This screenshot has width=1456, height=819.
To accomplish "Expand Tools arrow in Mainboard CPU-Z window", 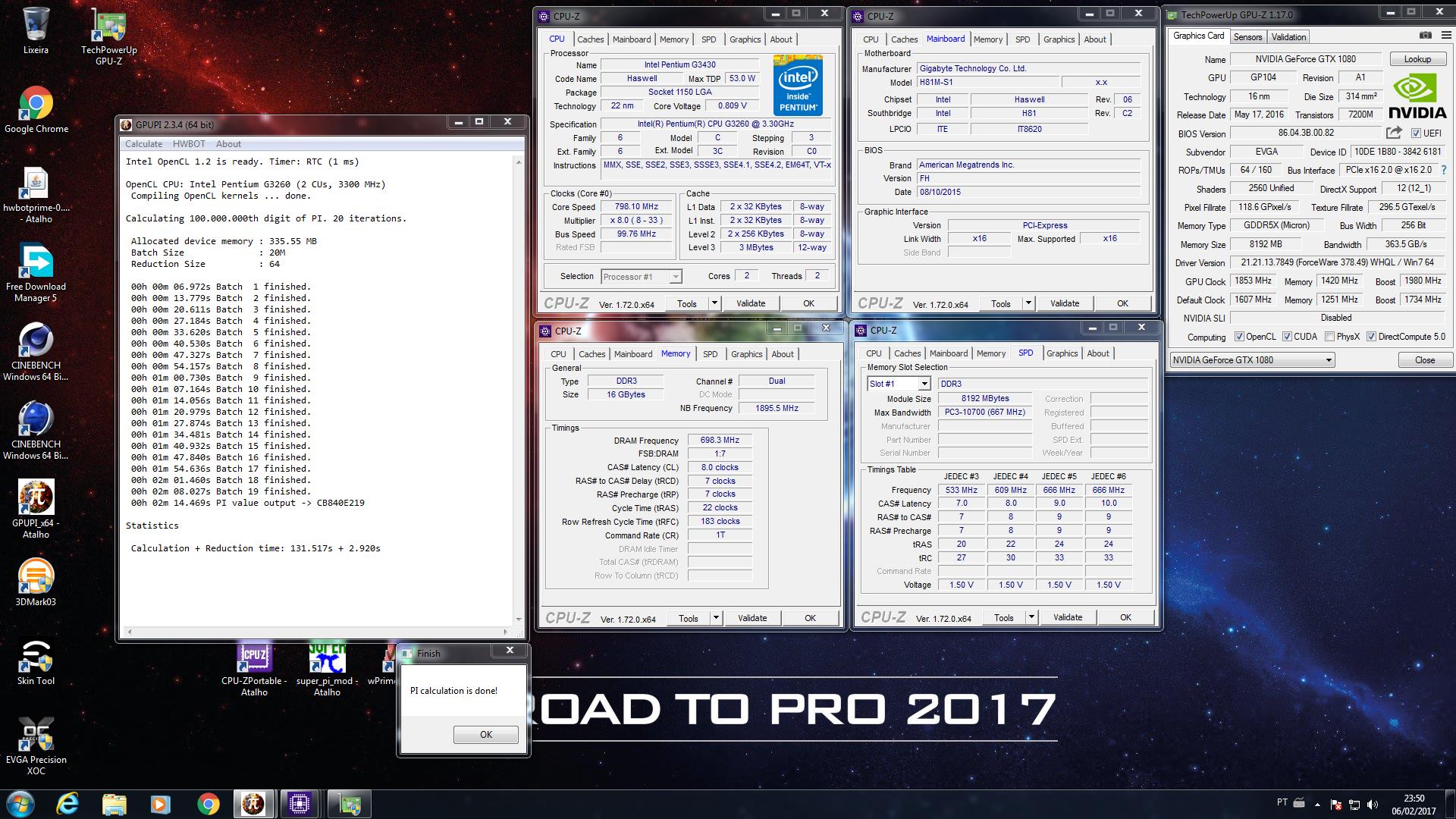I will tap(1028, 303).
